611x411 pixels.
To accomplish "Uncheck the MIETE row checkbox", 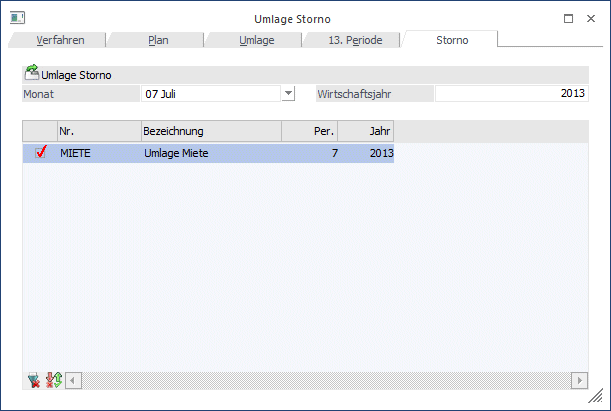I will coord(40,153).
